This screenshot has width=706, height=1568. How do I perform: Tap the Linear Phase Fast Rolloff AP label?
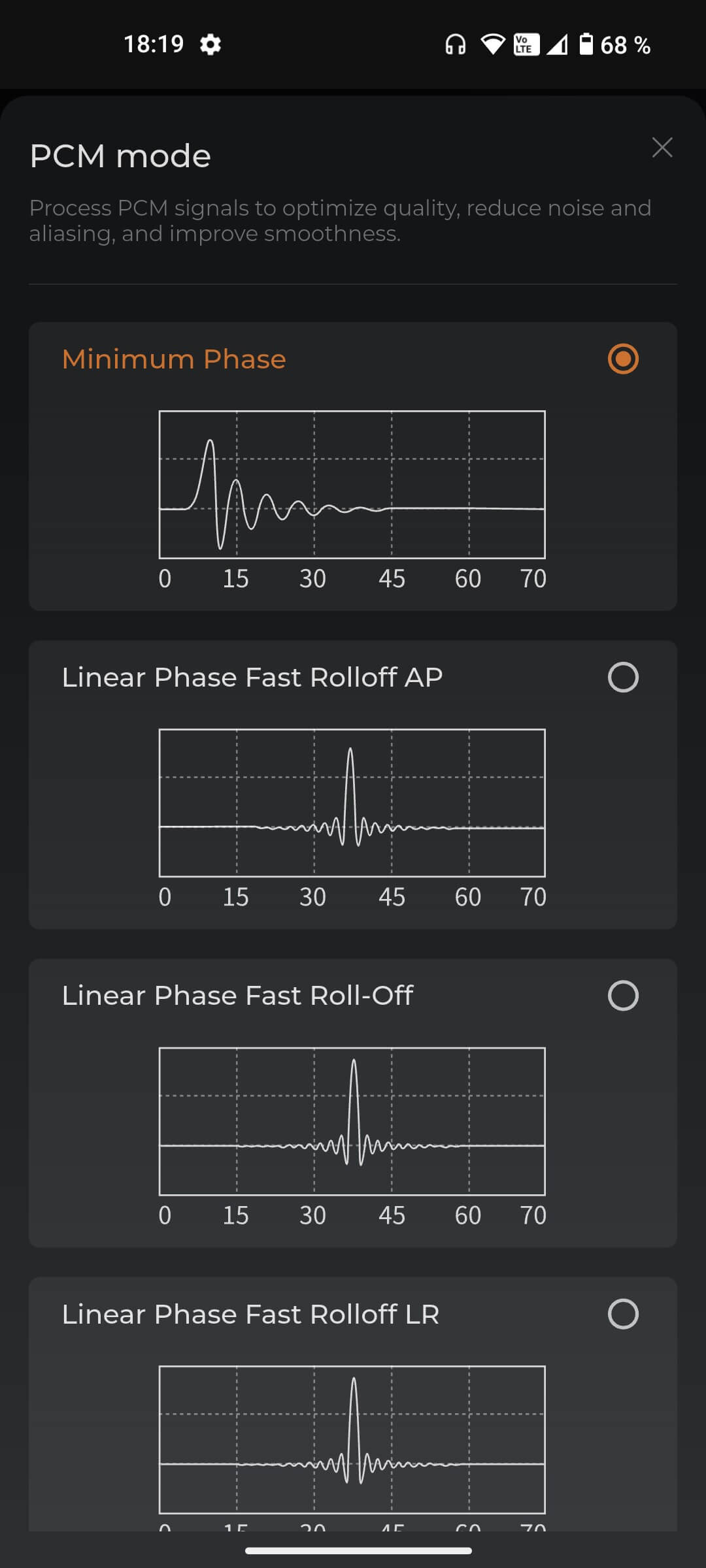[252, 678]
